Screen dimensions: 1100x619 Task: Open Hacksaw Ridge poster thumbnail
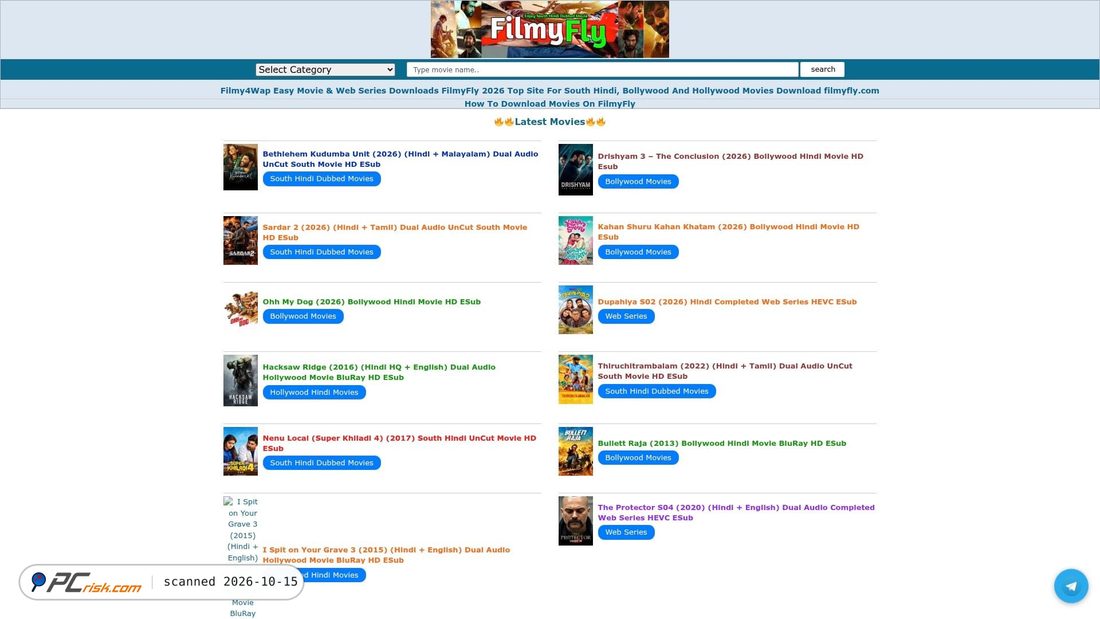(x=241, y=380)
